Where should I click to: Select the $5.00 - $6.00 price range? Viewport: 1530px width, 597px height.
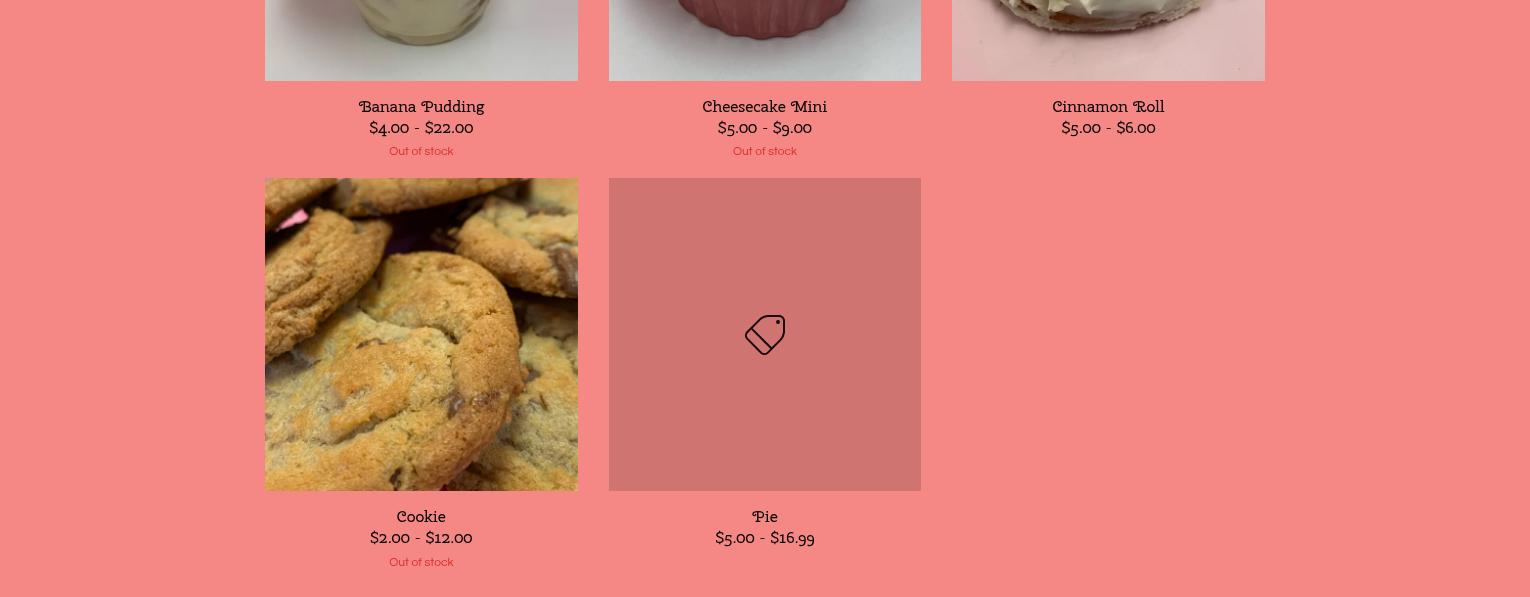coord(1108,128)
